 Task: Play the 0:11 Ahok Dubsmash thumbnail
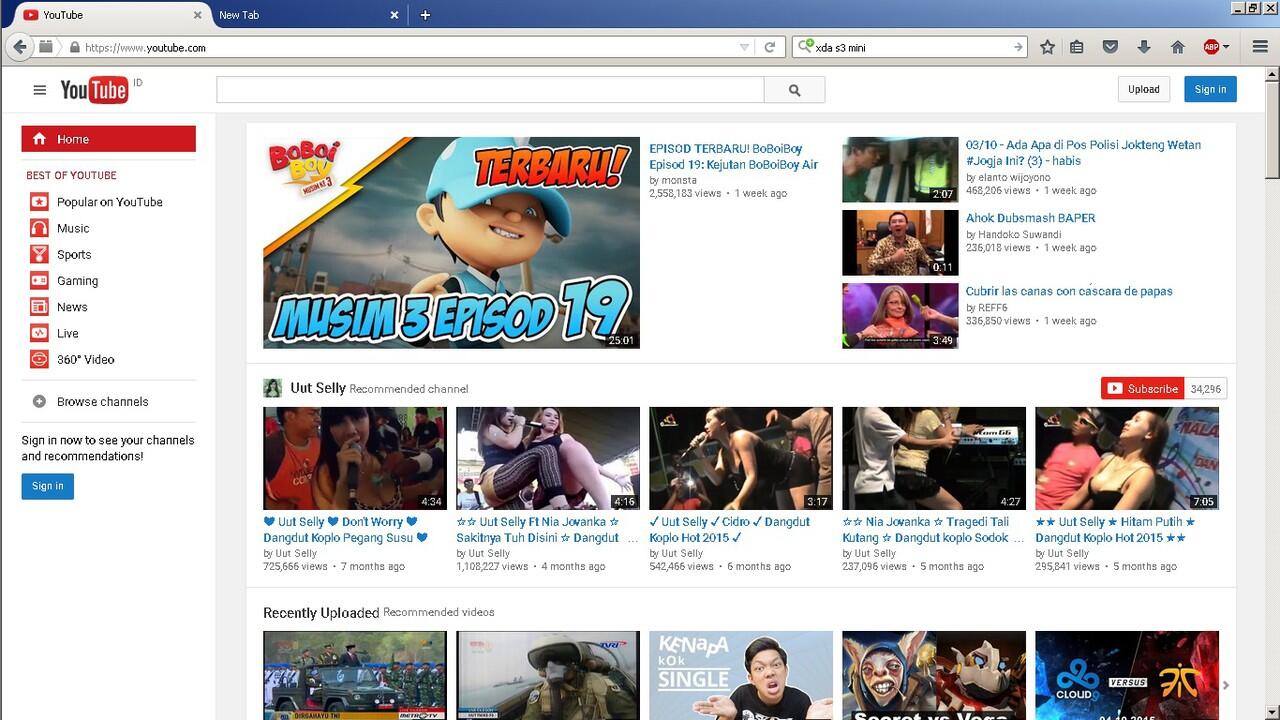point(900,243)
